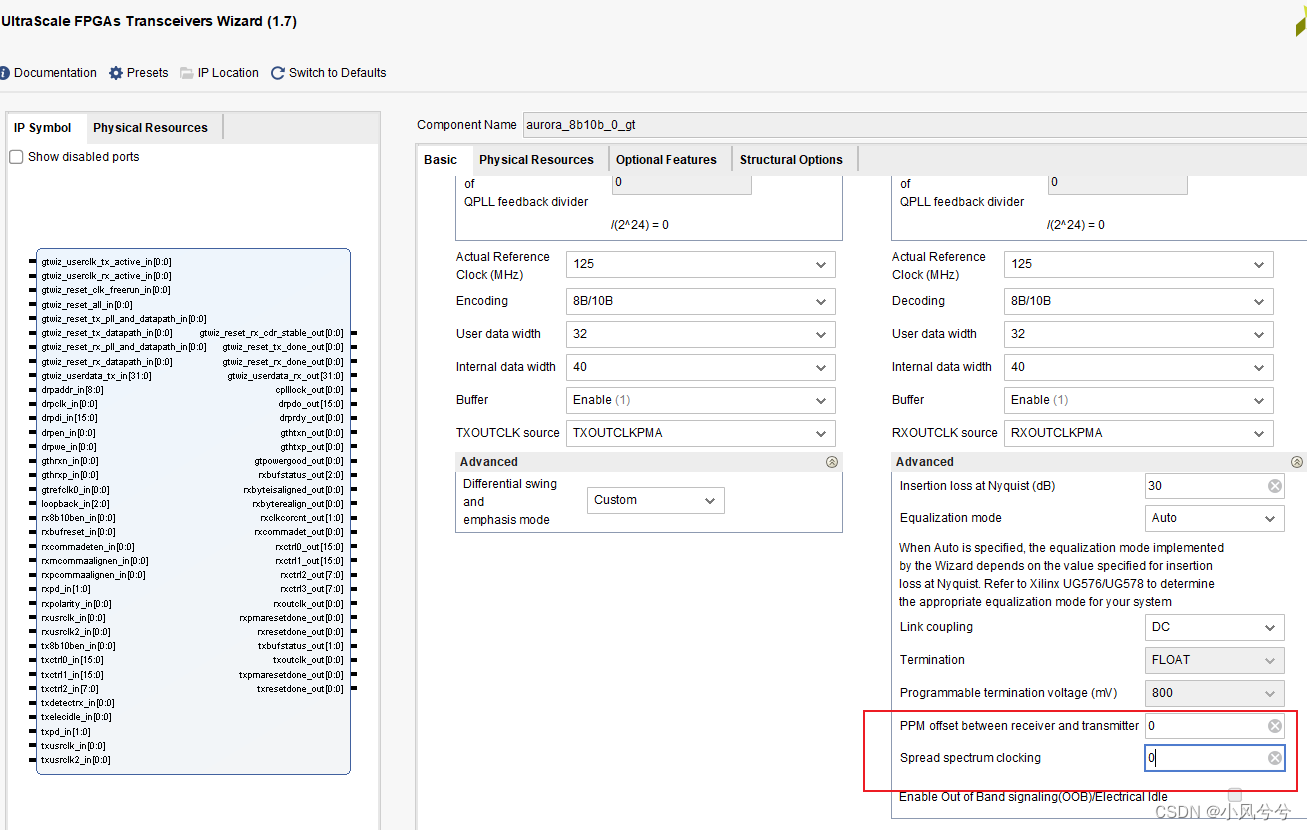Click the aurora IP symbol block diagram
1307x830 pixels.
(x=194, y=511)
